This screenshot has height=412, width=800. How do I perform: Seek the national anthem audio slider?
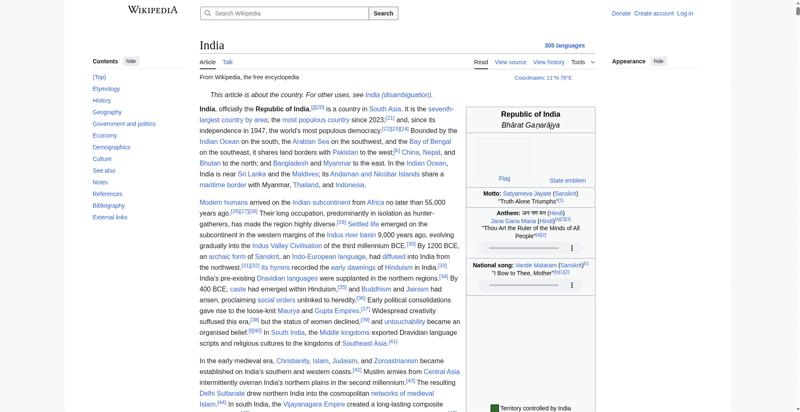pyautogui.click(x=523, y=248)
